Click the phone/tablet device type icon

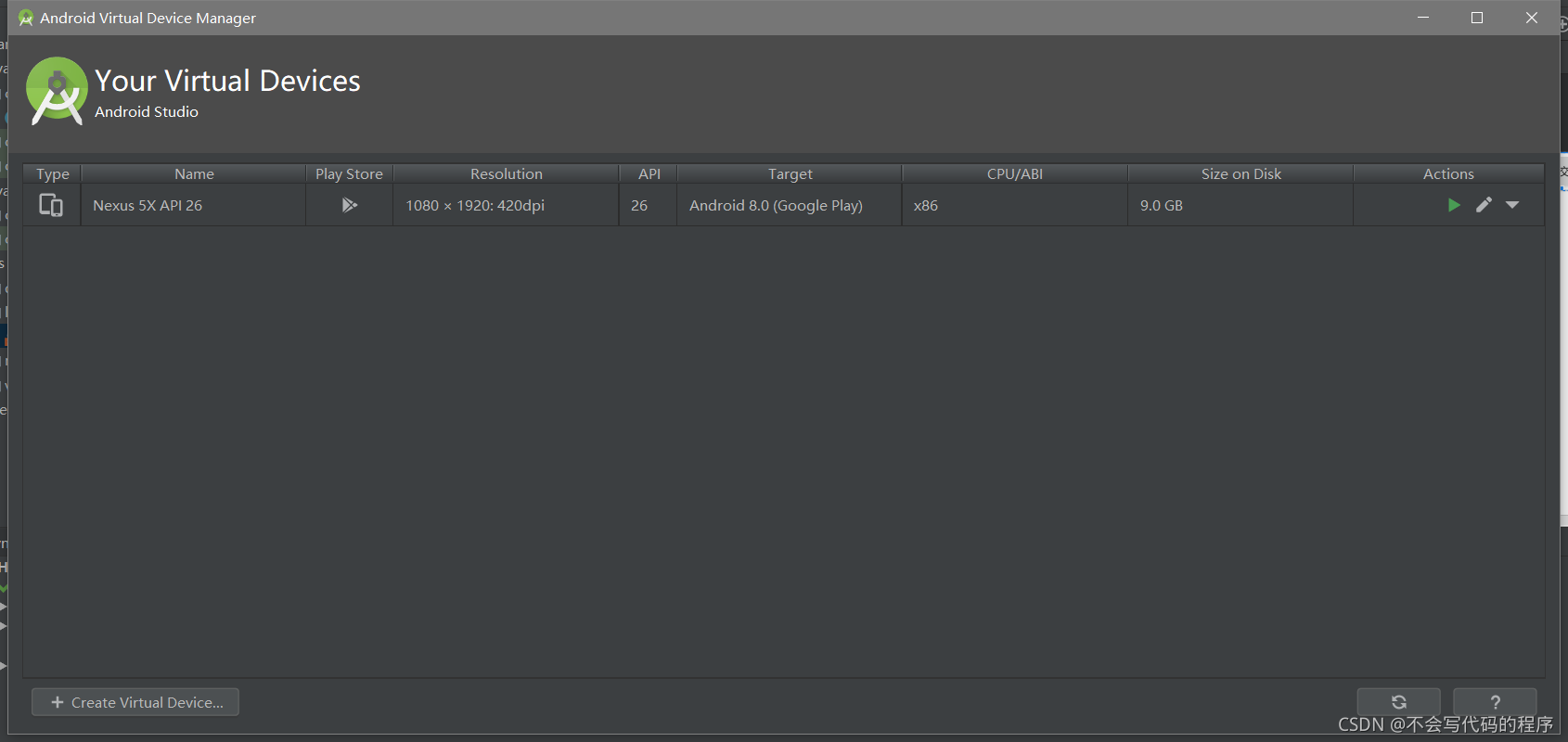pyautogui.click(x=51, y=205)
